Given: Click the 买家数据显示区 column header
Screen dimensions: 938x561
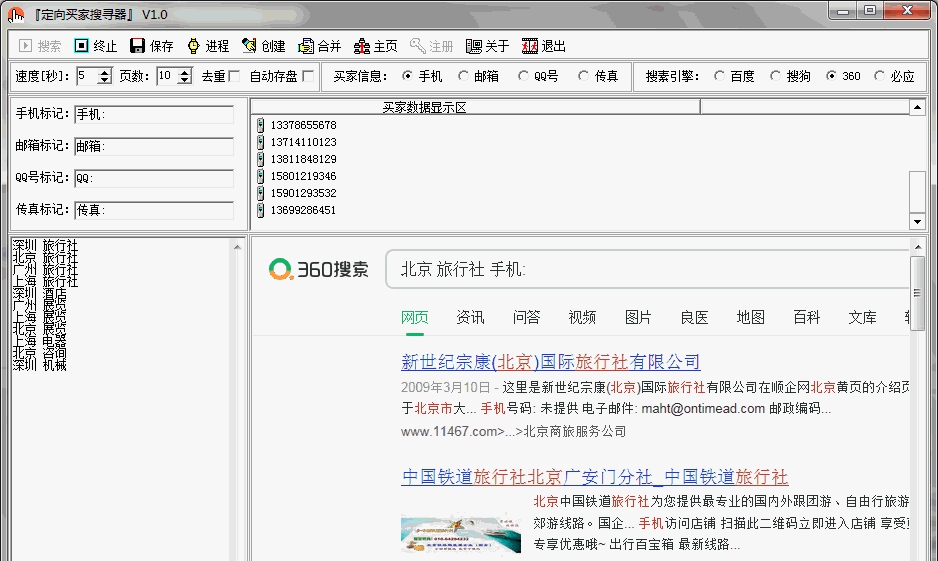Looking at the screenshot, I should [x=476, y=107].
